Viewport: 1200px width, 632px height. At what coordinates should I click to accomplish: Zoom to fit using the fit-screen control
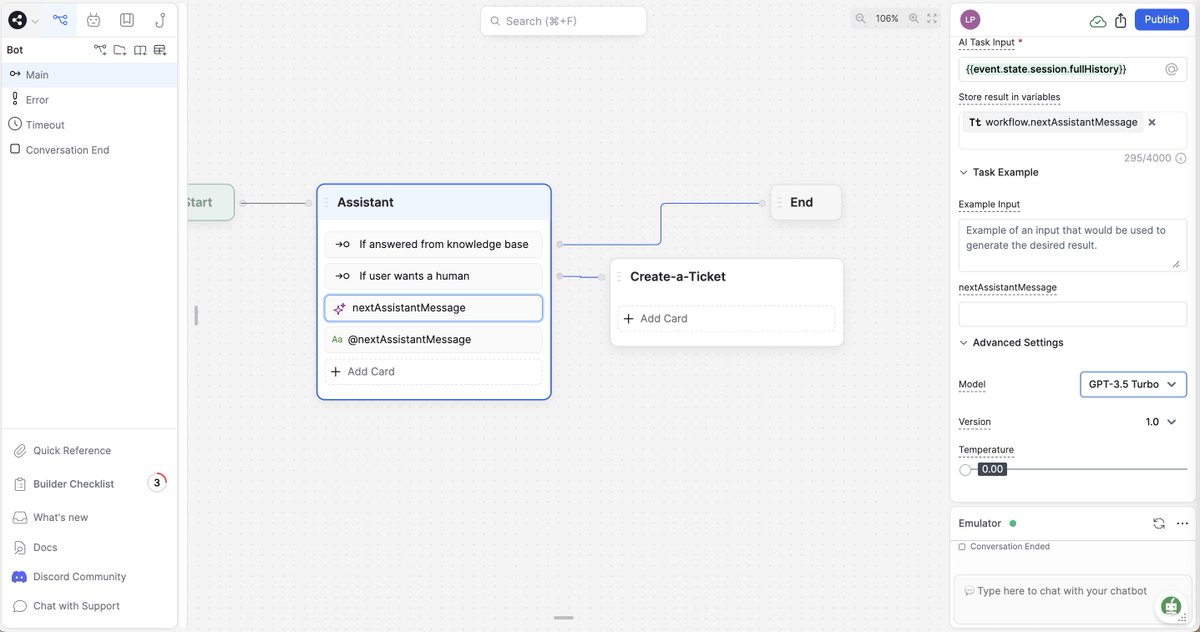click(x=932, y=18)
